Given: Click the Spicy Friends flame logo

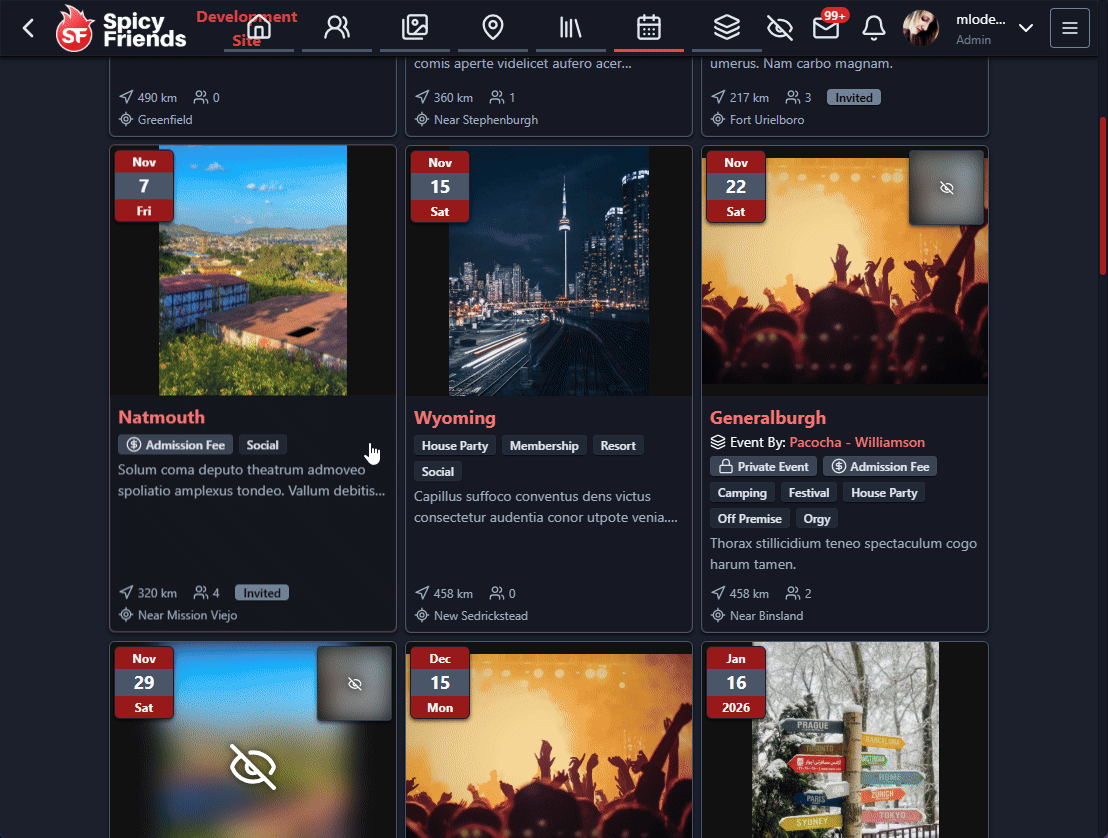Looking at the screenshot, I should tap(75, 29).
